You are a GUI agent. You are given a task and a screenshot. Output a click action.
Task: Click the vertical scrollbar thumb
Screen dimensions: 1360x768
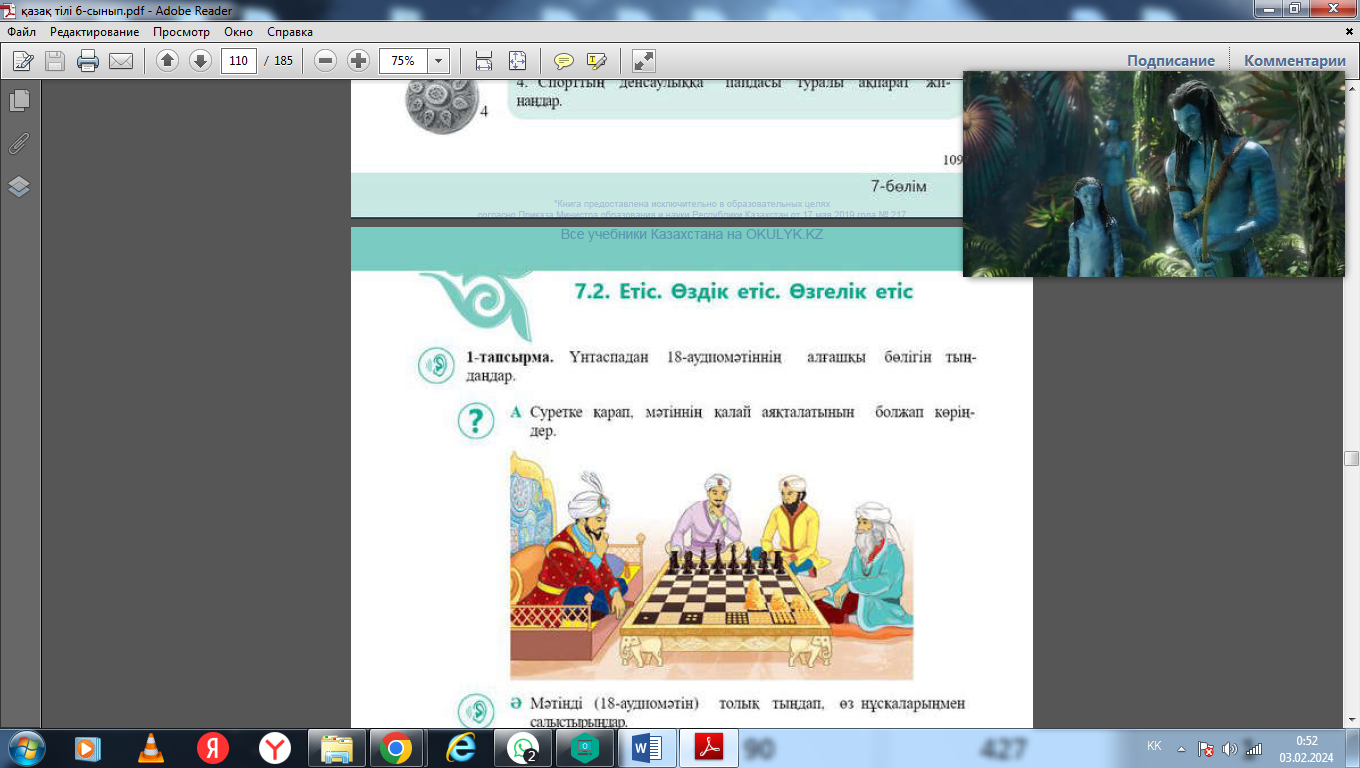click(1352, 459)
